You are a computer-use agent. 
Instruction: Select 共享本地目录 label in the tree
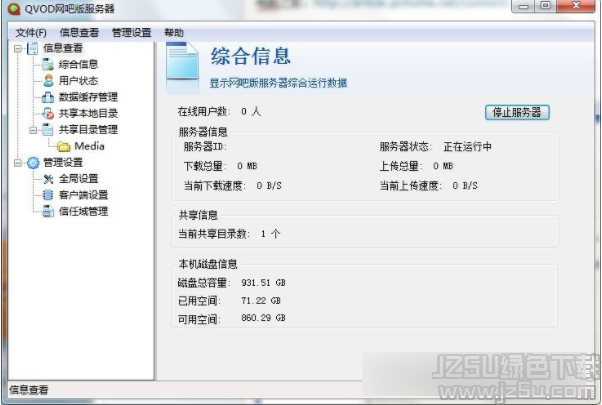88,113
